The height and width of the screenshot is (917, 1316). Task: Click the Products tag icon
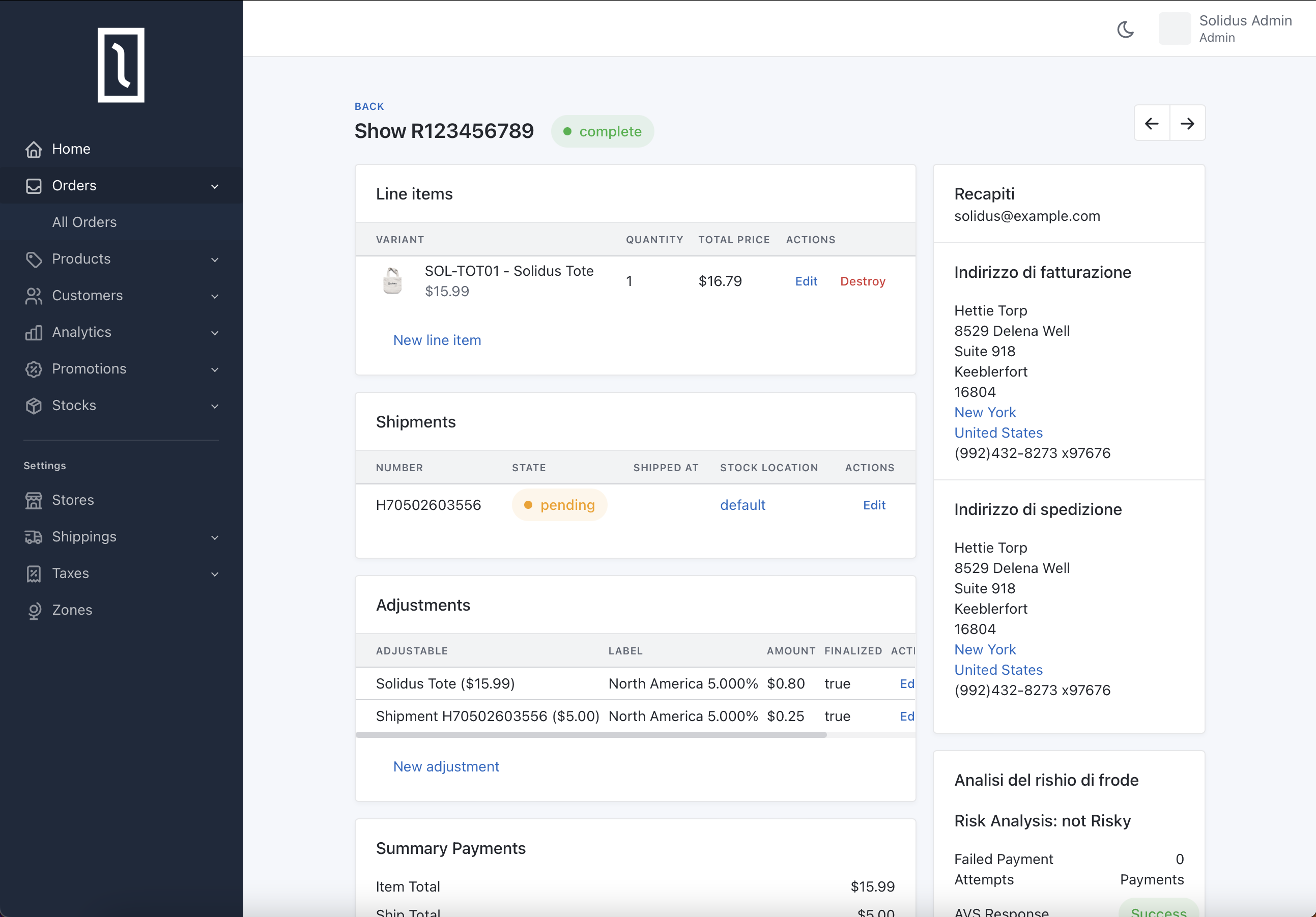[x=34, y=259]
